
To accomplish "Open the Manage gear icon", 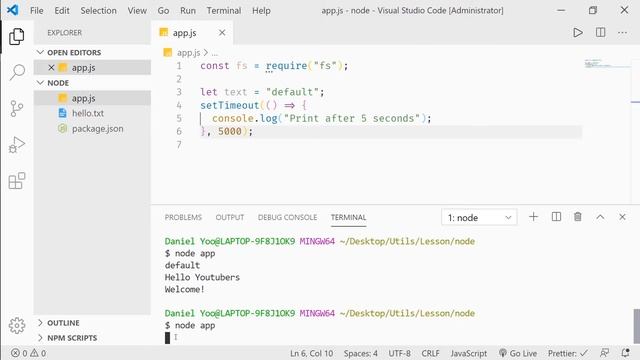I will tap(17, 325).
